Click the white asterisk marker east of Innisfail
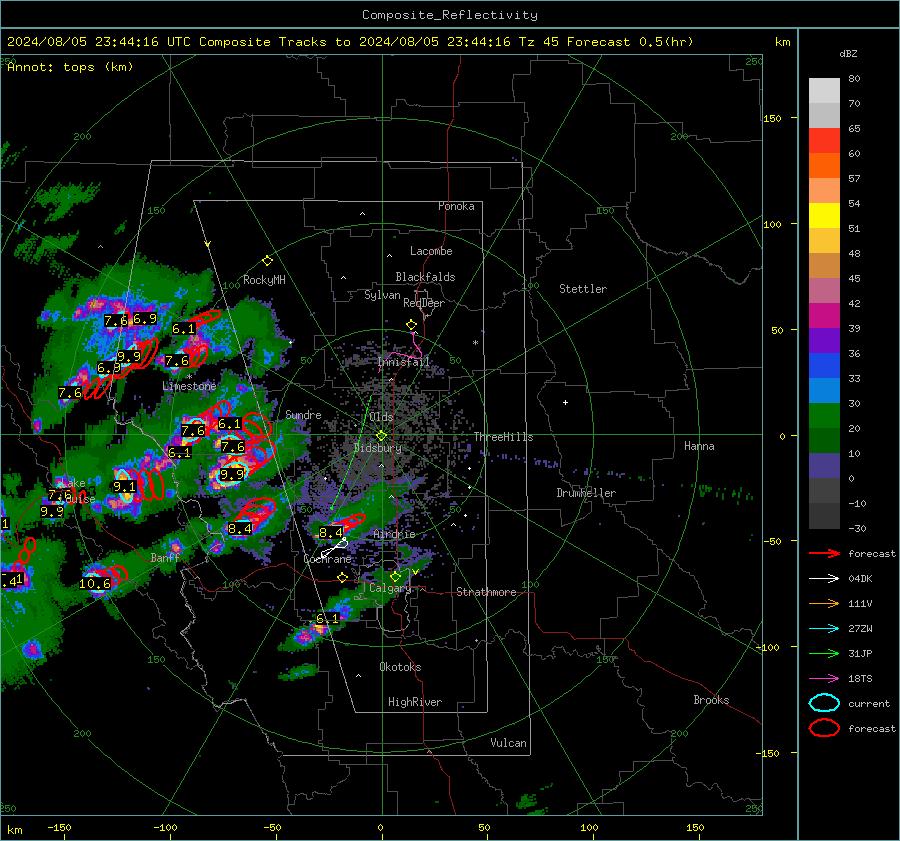The image size is (900, 841). (475, 343)
